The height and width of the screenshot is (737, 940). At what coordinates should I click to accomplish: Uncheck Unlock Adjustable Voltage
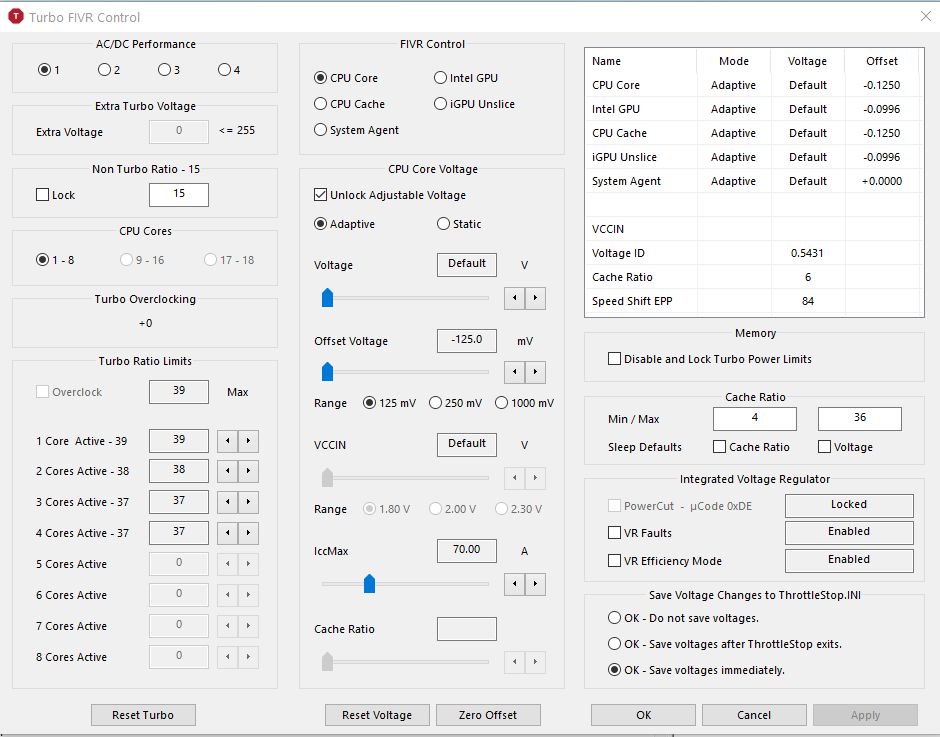click(321, 195)
